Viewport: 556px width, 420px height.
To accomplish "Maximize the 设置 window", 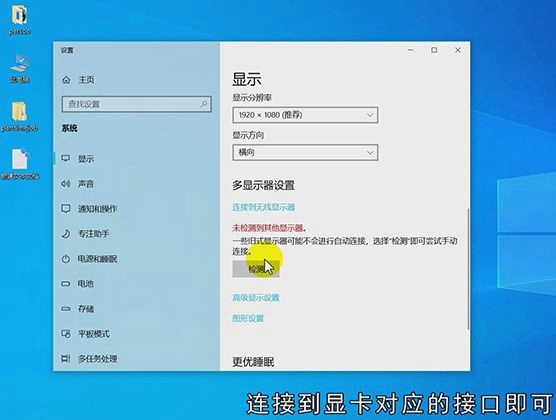I will 434,50.
